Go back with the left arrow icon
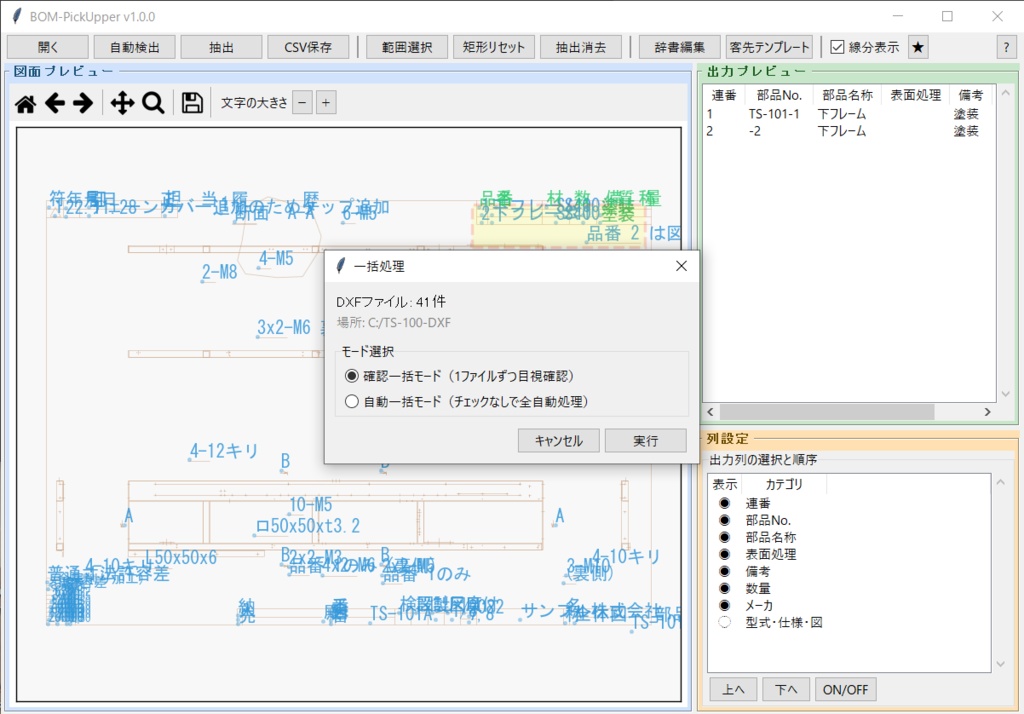 pos(55,103)
